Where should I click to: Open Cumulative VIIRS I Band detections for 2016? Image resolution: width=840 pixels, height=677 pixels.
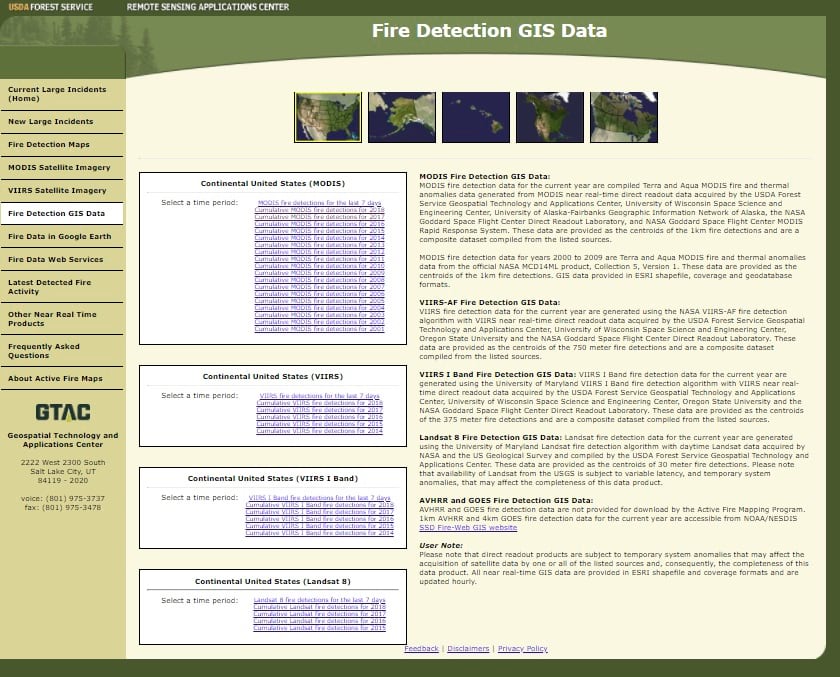click(319, 519)
